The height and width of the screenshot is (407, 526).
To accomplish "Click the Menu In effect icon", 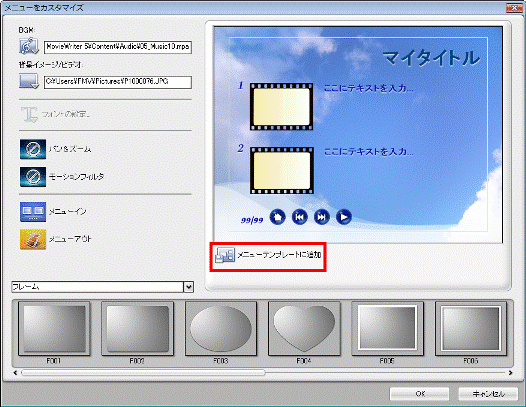I will [x=33, y=212].
